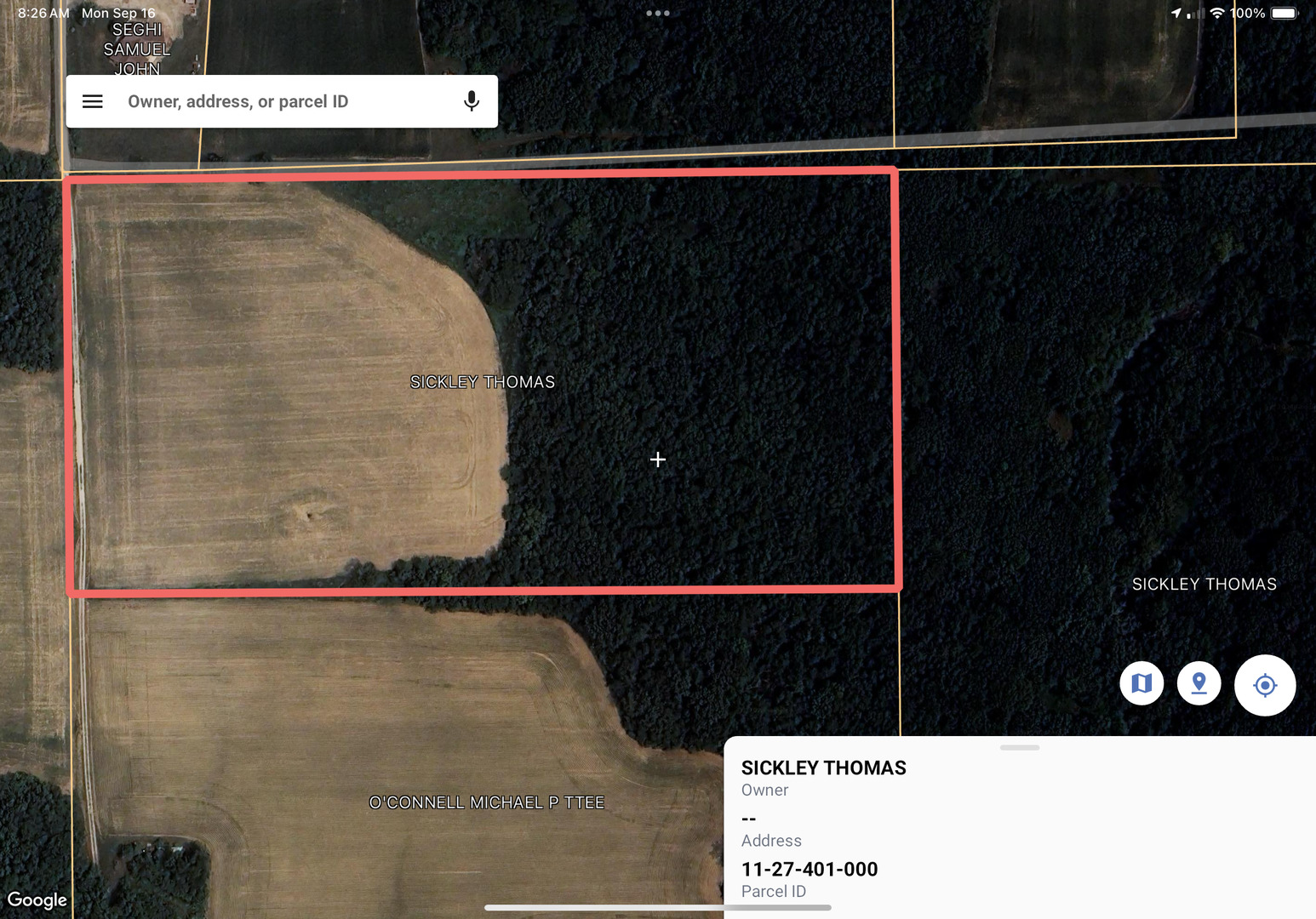Click the Owner, address, or parcel ID field

tap(281, 101)
